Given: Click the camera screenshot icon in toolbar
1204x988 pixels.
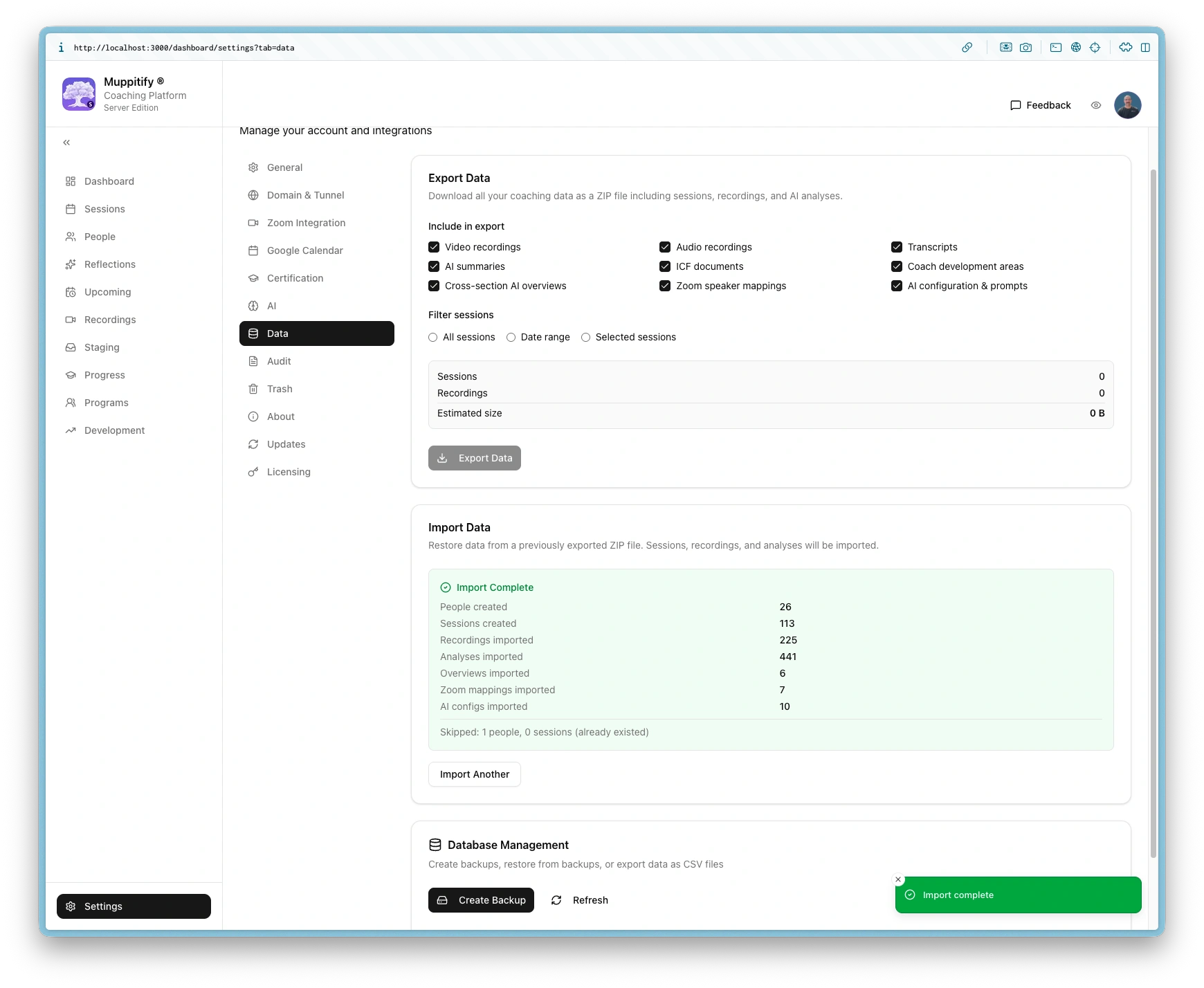Looking at the screenshot, I should (1025, 48).
